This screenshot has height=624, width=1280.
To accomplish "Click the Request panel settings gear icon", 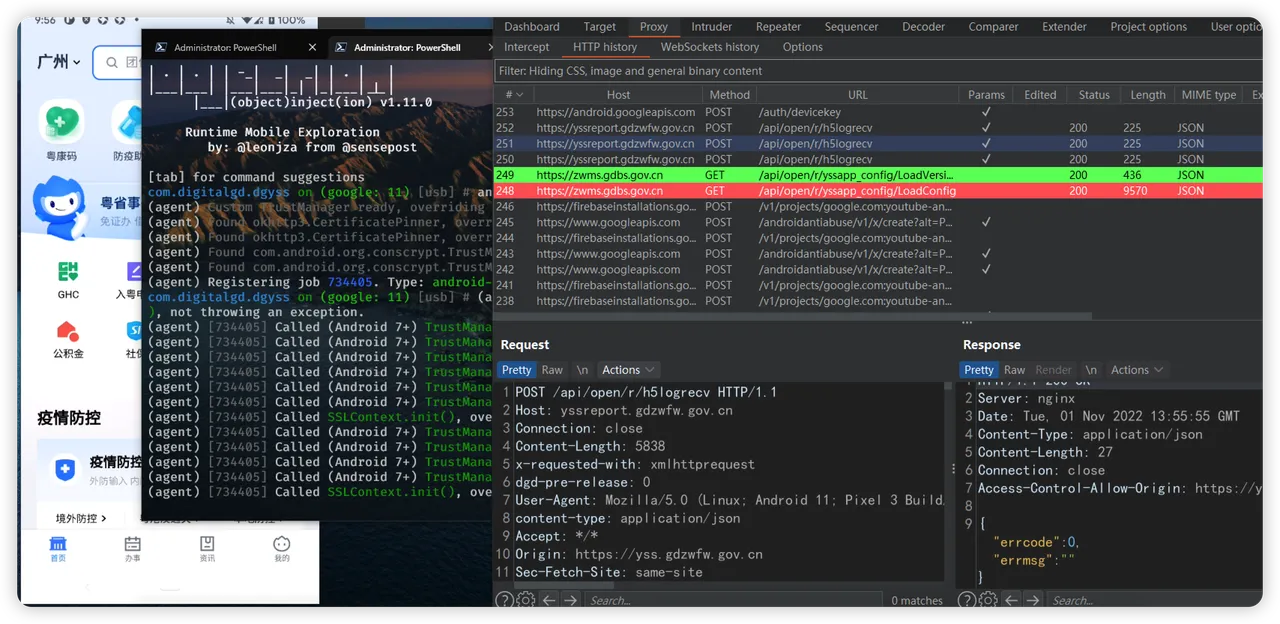I will pyautogui.click(x=525, y=600).
